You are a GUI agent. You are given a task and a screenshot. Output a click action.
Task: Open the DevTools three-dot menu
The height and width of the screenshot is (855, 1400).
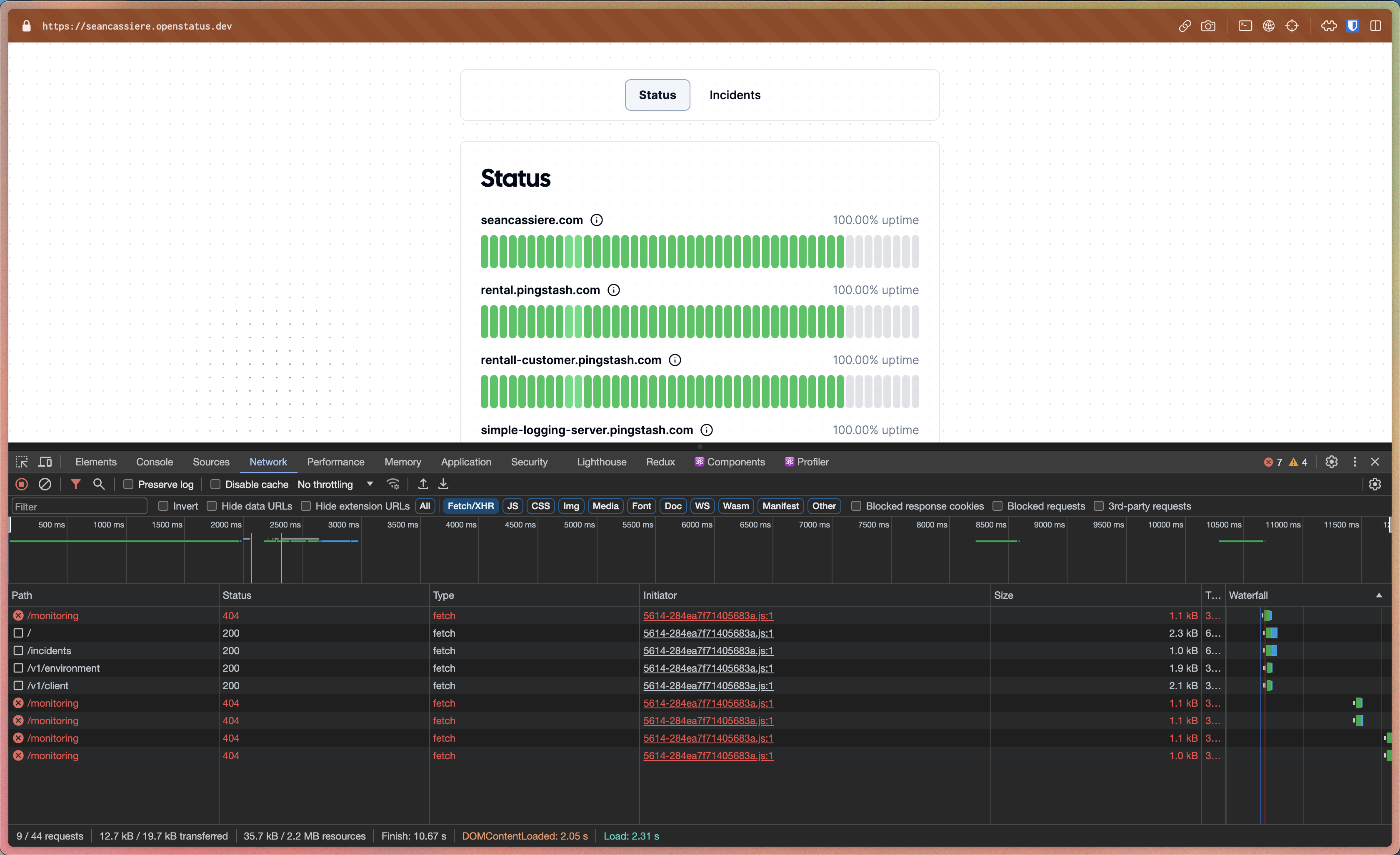[1355, 462]
